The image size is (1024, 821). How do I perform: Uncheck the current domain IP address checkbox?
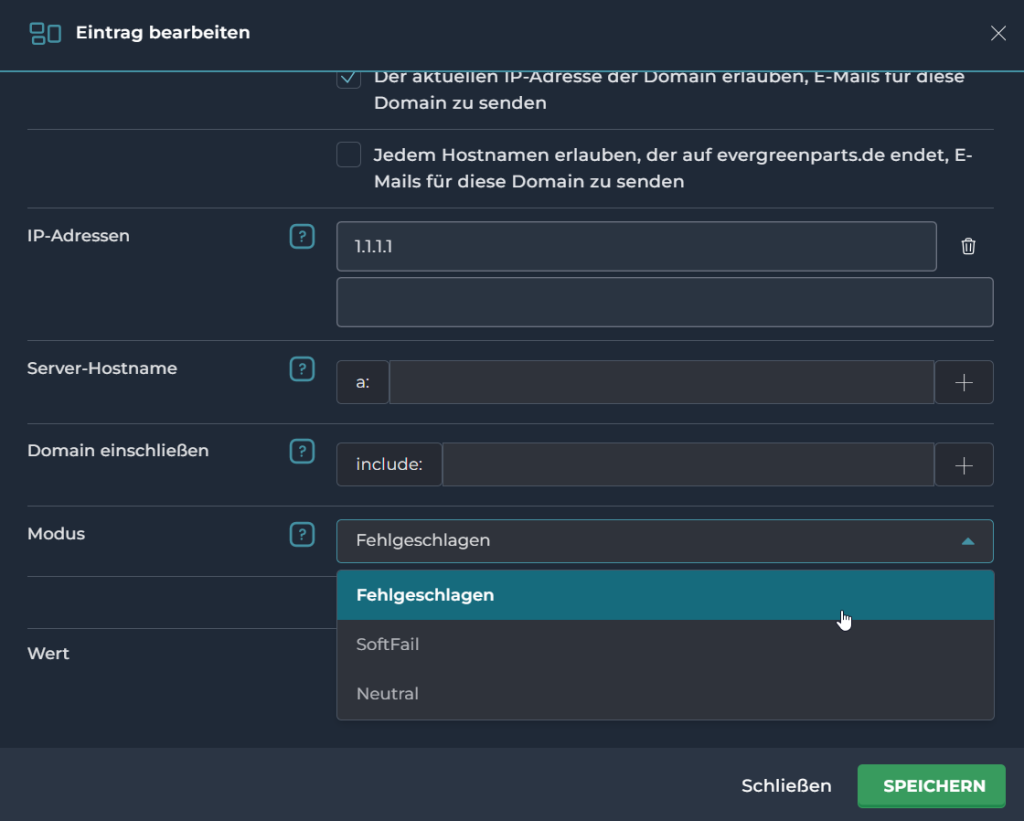348,78
